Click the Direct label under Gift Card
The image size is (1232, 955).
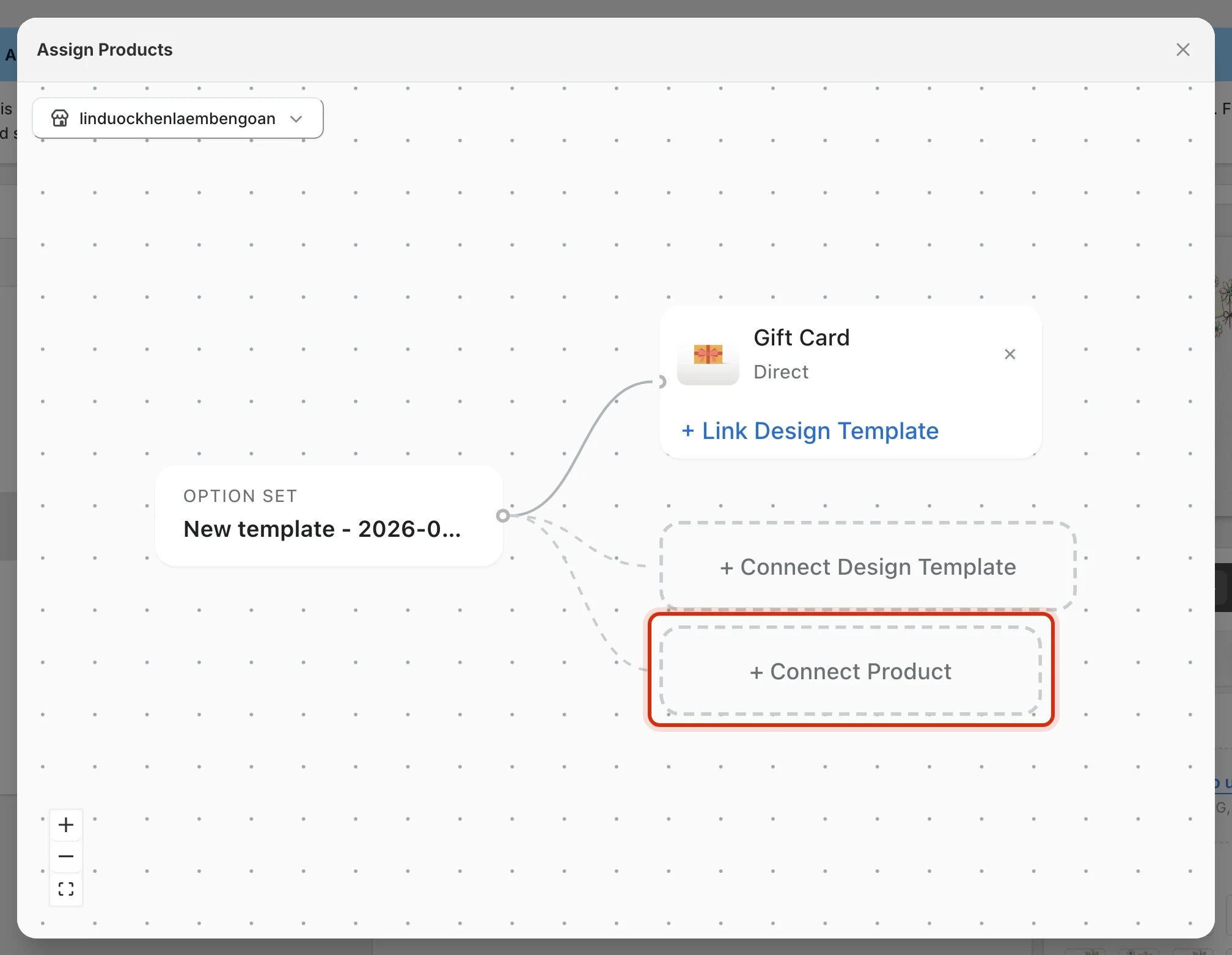pos(780,372)
